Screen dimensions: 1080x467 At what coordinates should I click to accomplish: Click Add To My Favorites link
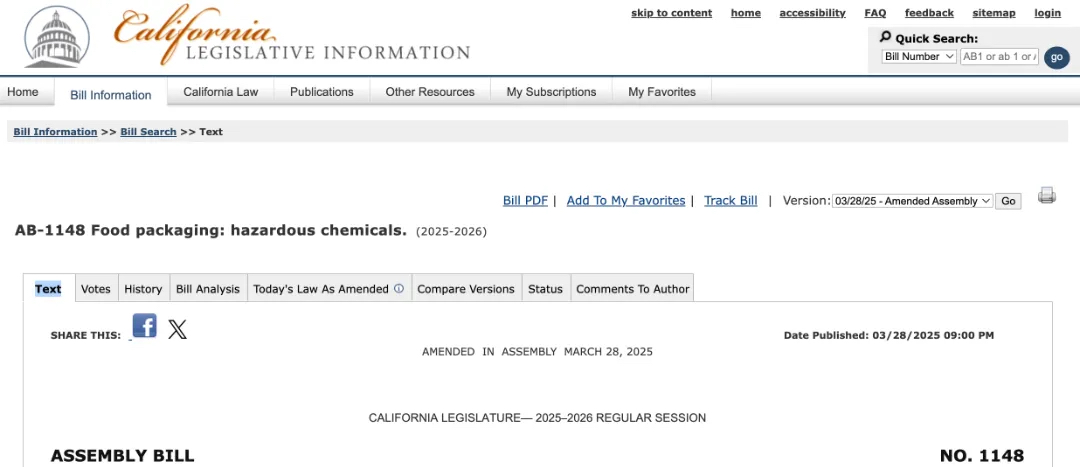tap(625, 200)
